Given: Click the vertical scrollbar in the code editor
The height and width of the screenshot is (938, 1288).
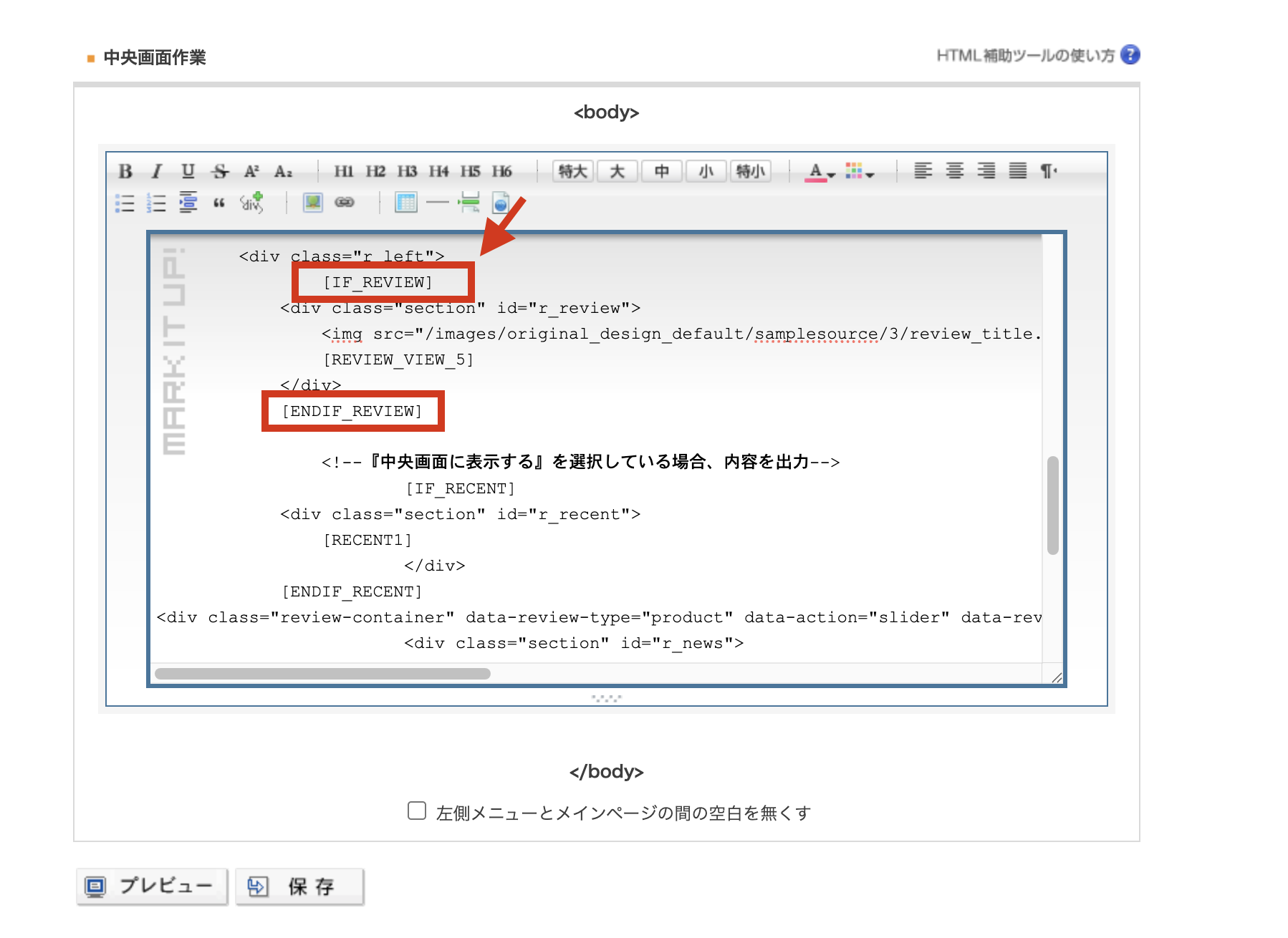Looking at the screenshot, I should pyautogui.click(x=1052, y=505).
